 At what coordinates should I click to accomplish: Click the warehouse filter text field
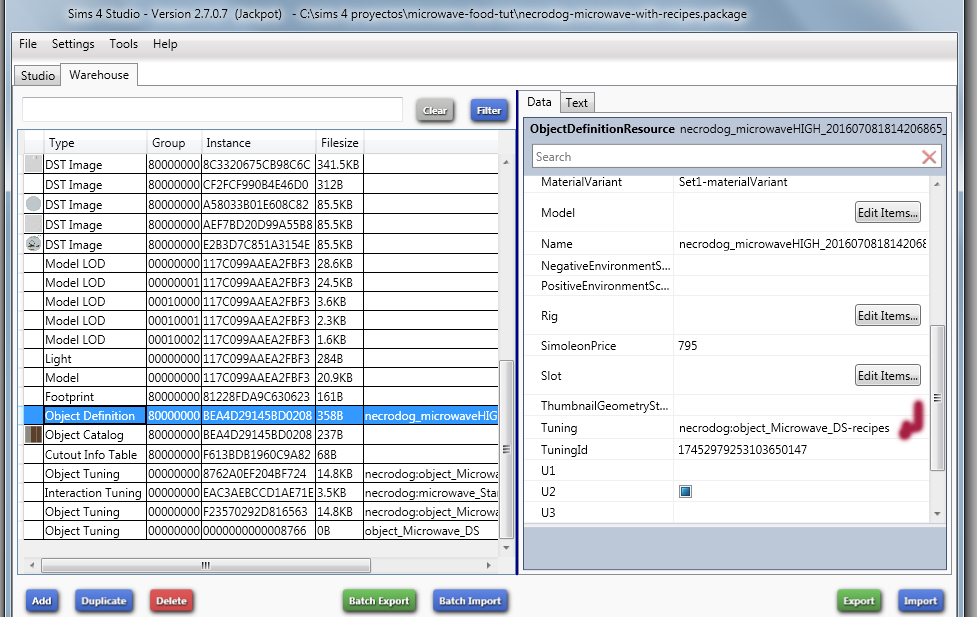pos(212,109)
